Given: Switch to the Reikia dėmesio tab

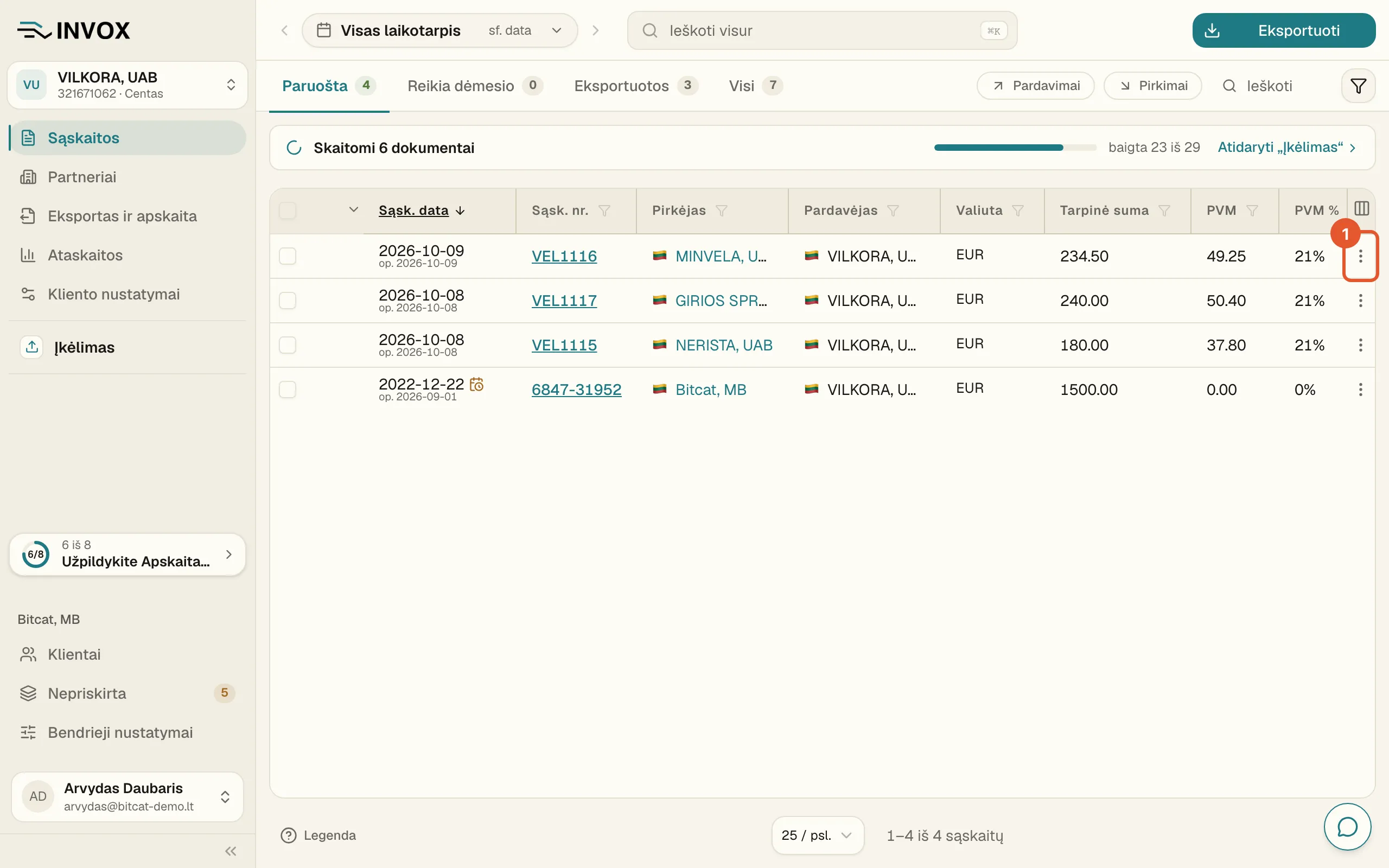Looking at the screenshot, I should coord(475,86).
